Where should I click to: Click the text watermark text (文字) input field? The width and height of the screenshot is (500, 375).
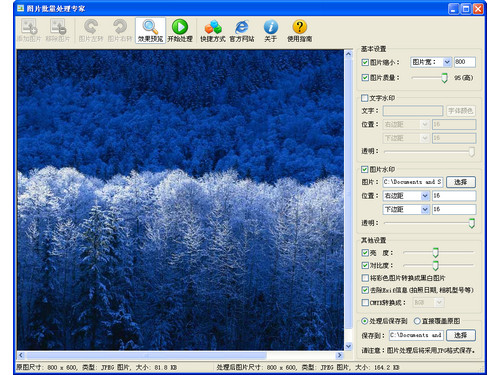(413, 111)
